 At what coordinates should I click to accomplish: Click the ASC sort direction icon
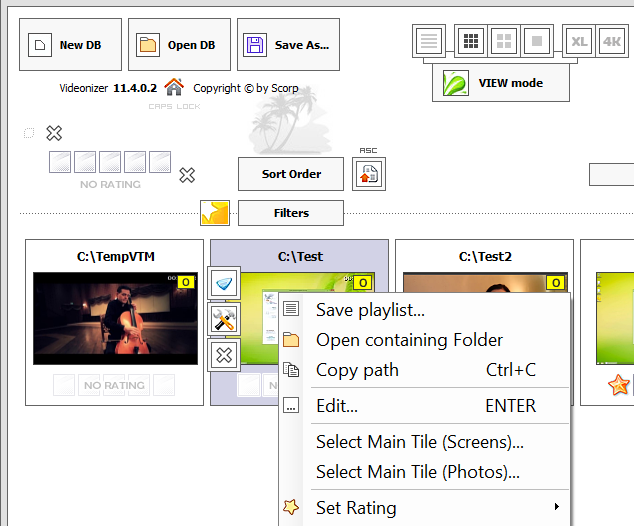tap(369, 173)
